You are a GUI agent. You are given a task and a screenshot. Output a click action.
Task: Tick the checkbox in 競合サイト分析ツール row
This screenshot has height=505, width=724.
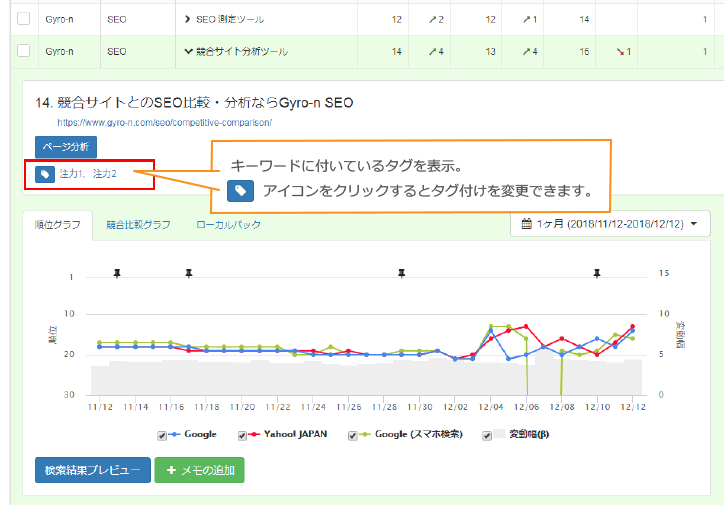tap(24, 51)
